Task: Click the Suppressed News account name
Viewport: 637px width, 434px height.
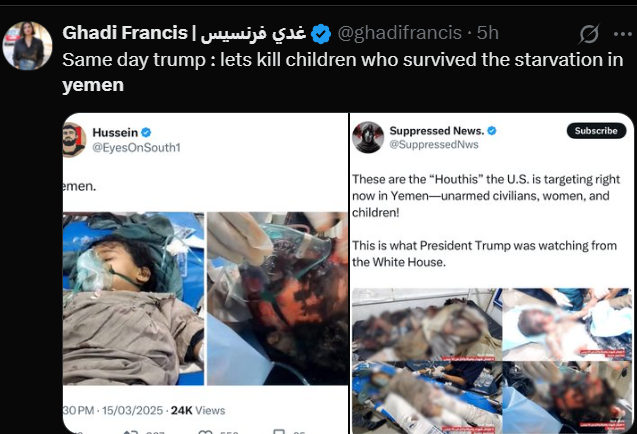Action: coord(437,130)
